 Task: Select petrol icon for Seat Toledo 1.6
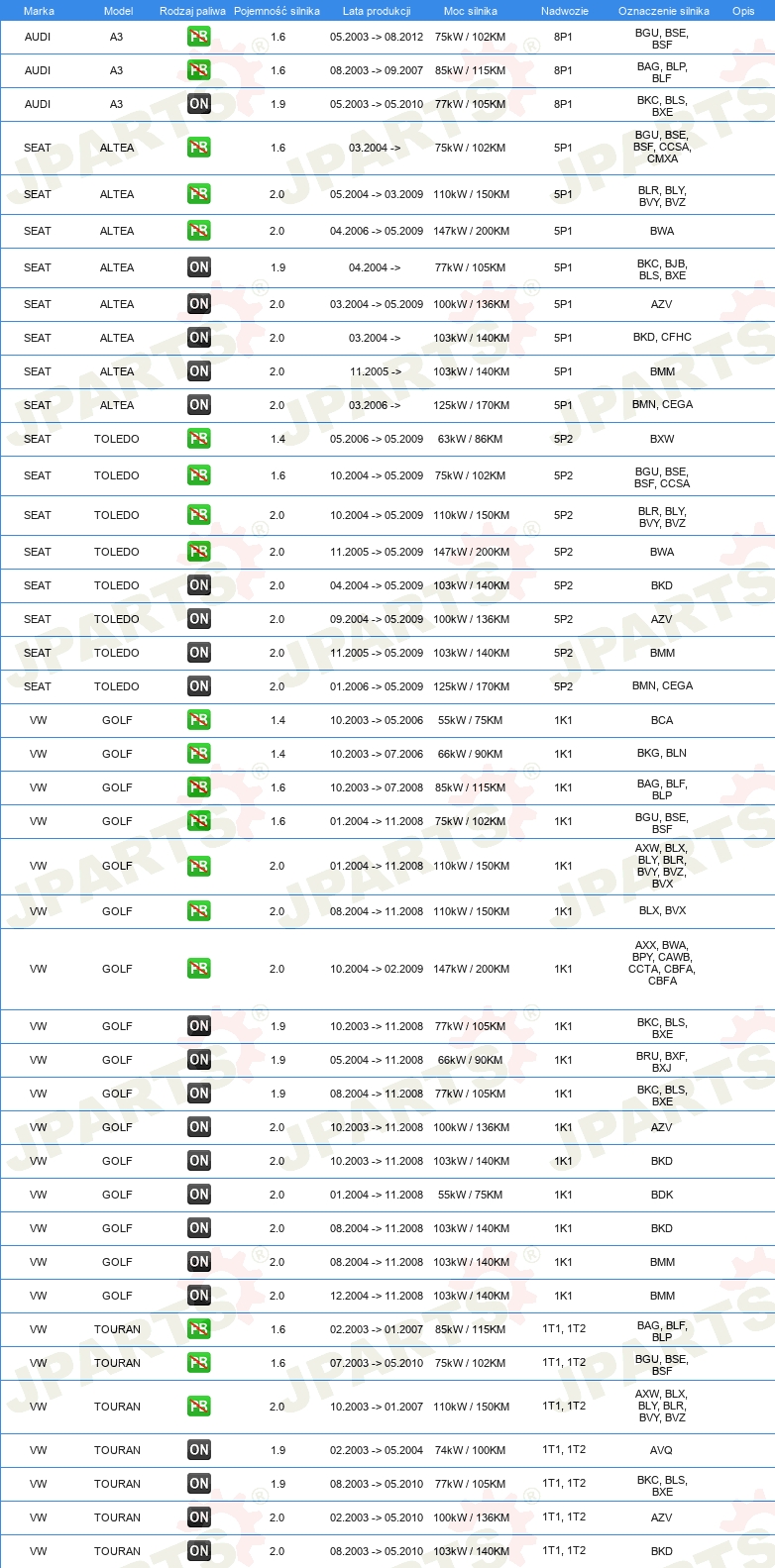199,475
